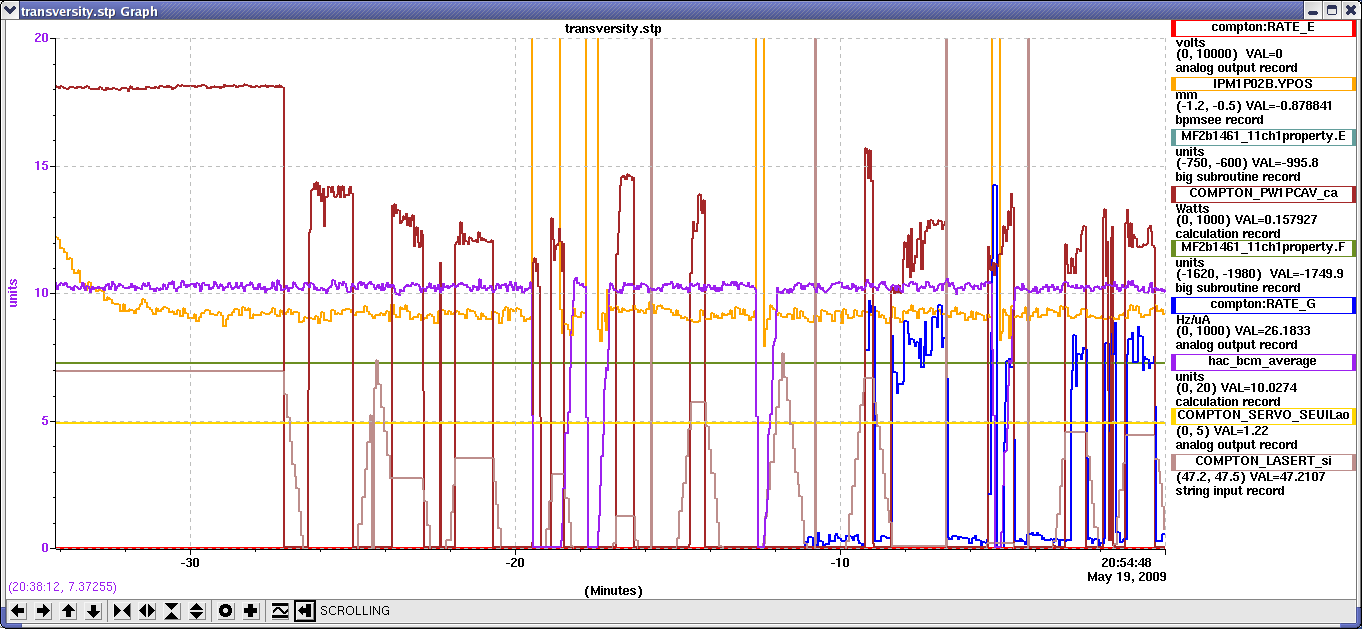Click the 'bpmsee record' description text

pyautogui.click(x=1219, y=120)
